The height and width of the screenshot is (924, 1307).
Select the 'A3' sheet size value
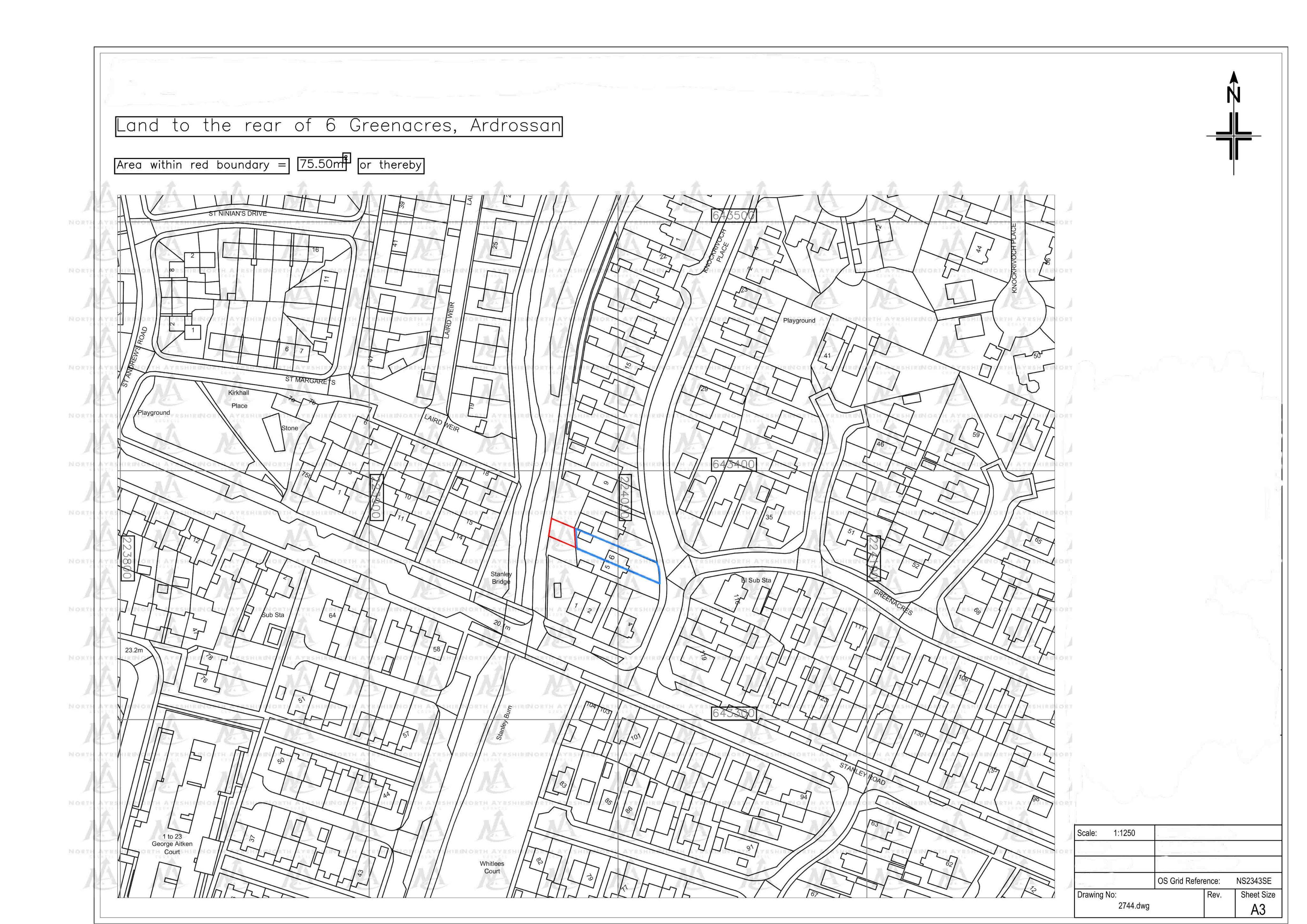click(1258, 910)
